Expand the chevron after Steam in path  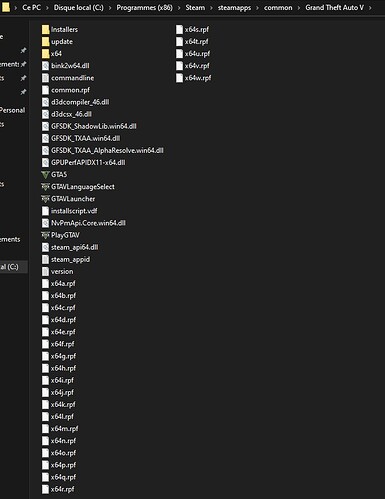point(211,8)
